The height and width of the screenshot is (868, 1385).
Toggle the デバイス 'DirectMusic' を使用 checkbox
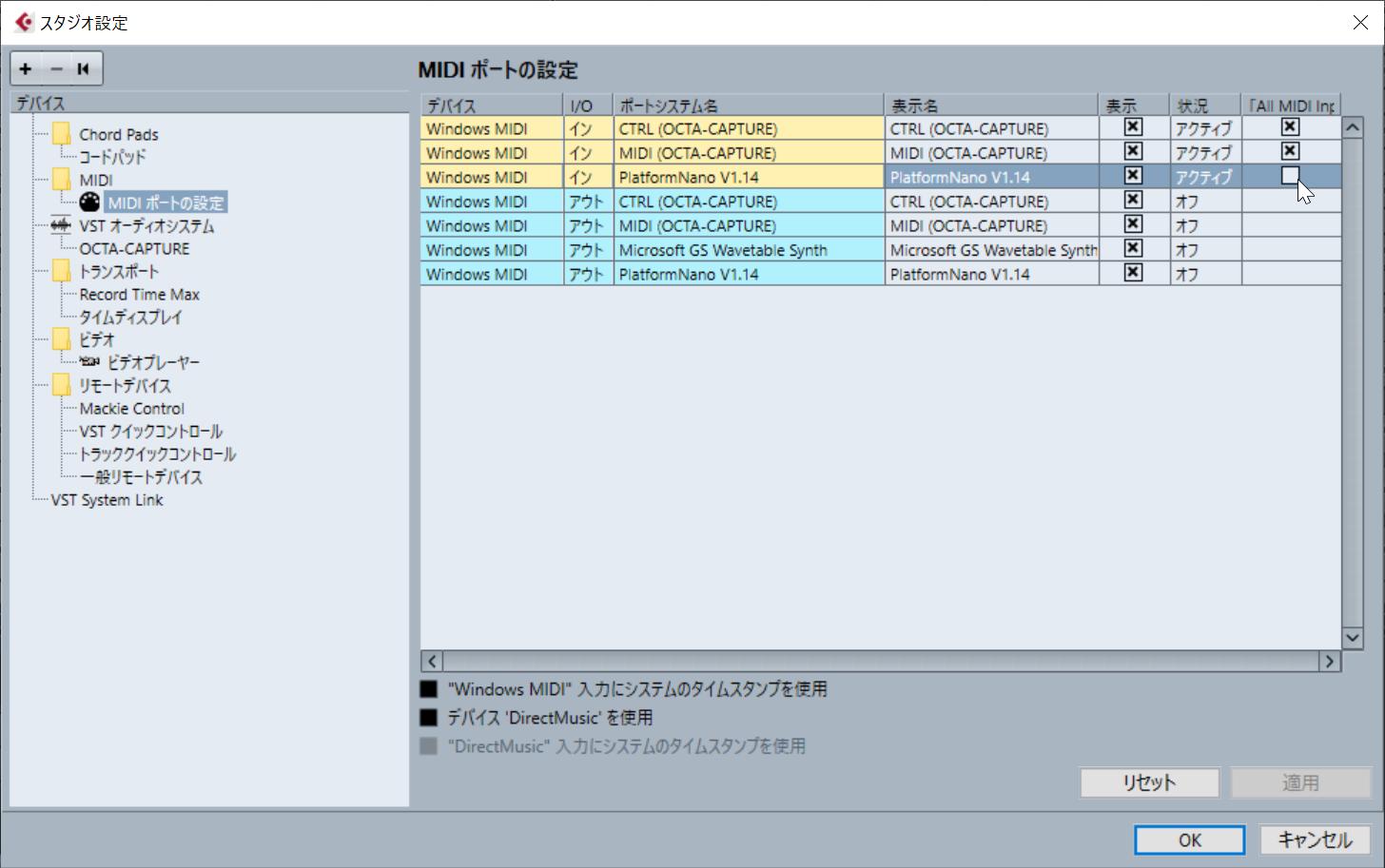point(427,717)
